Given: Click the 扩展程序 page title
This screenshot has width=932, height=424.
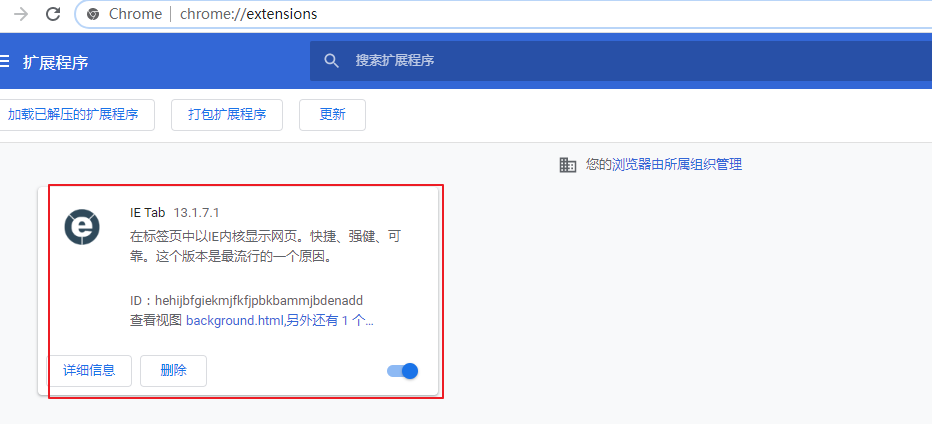Looking at the screenshot, I should 55,62.
